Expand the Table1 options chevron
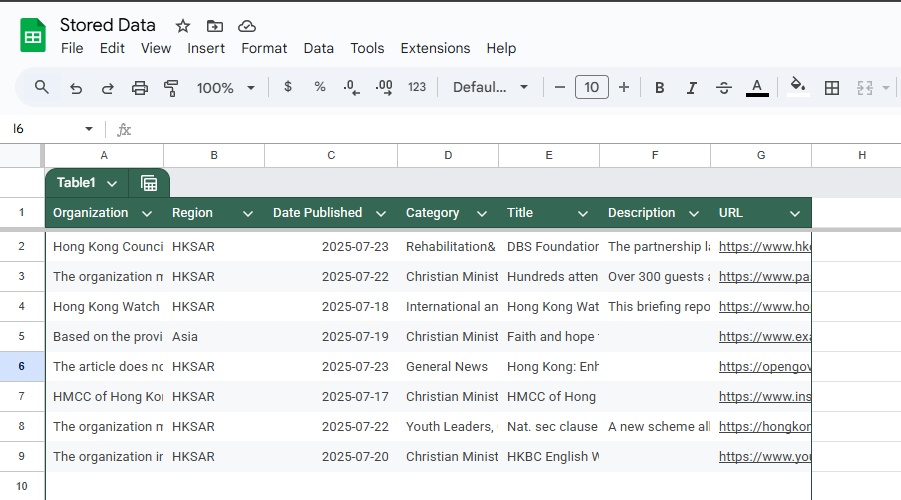 (x=112, y=183)
